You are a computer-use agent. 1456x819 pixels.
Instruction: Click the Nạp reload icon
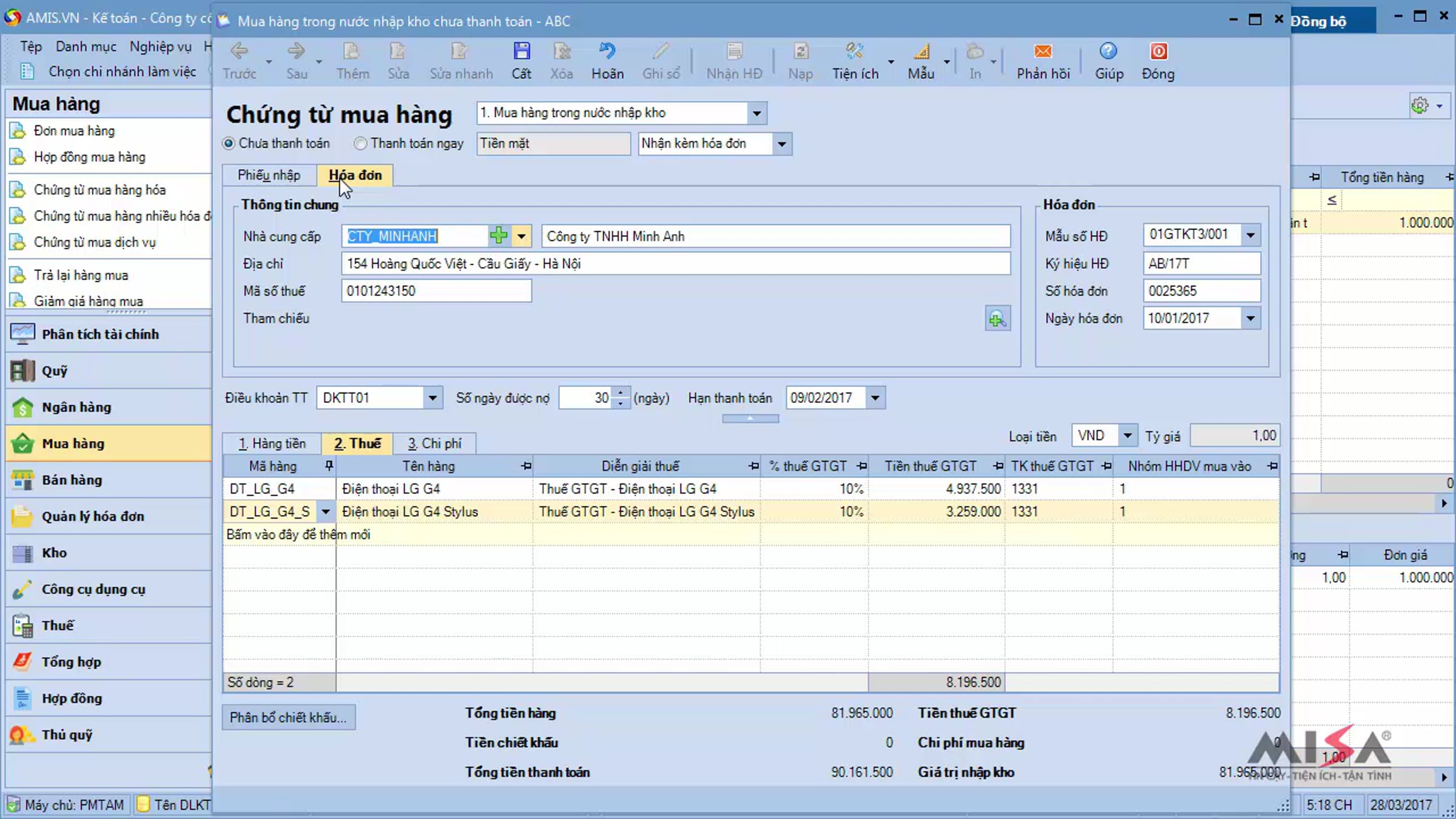pos(800,52)
